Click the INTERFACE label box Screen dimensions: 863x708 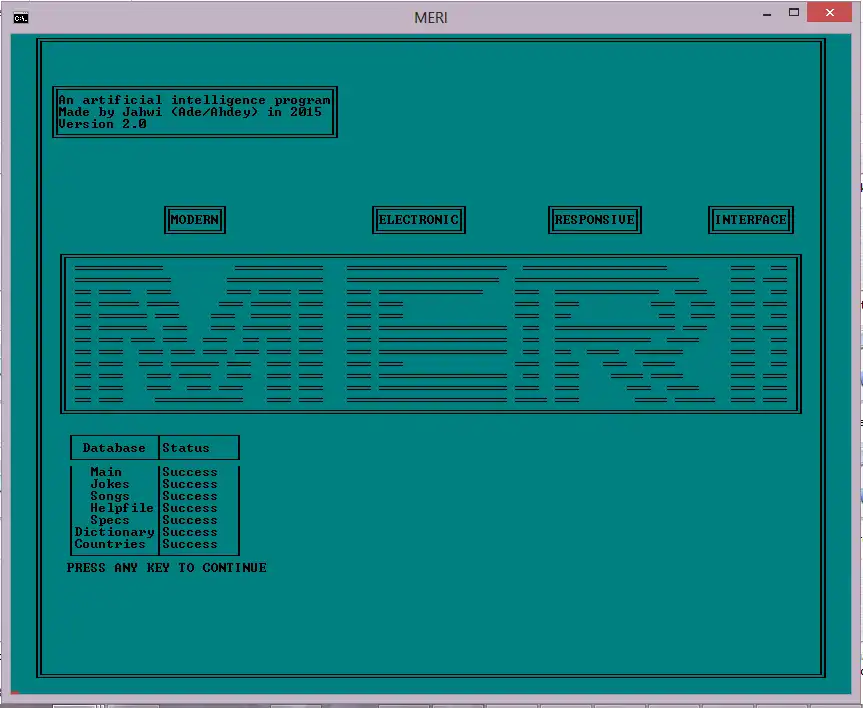pos(751,220)
